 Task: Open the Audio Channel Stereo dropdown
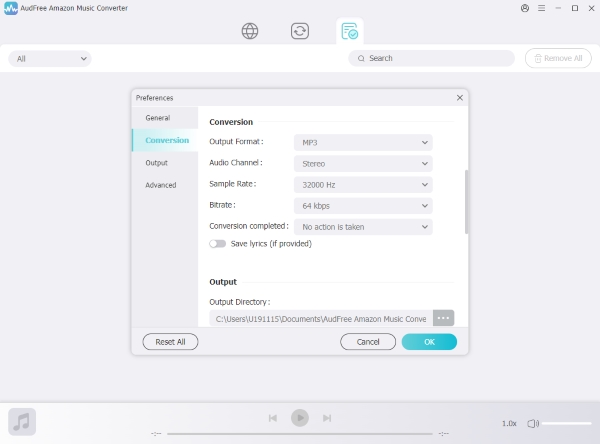coord(363,163)
